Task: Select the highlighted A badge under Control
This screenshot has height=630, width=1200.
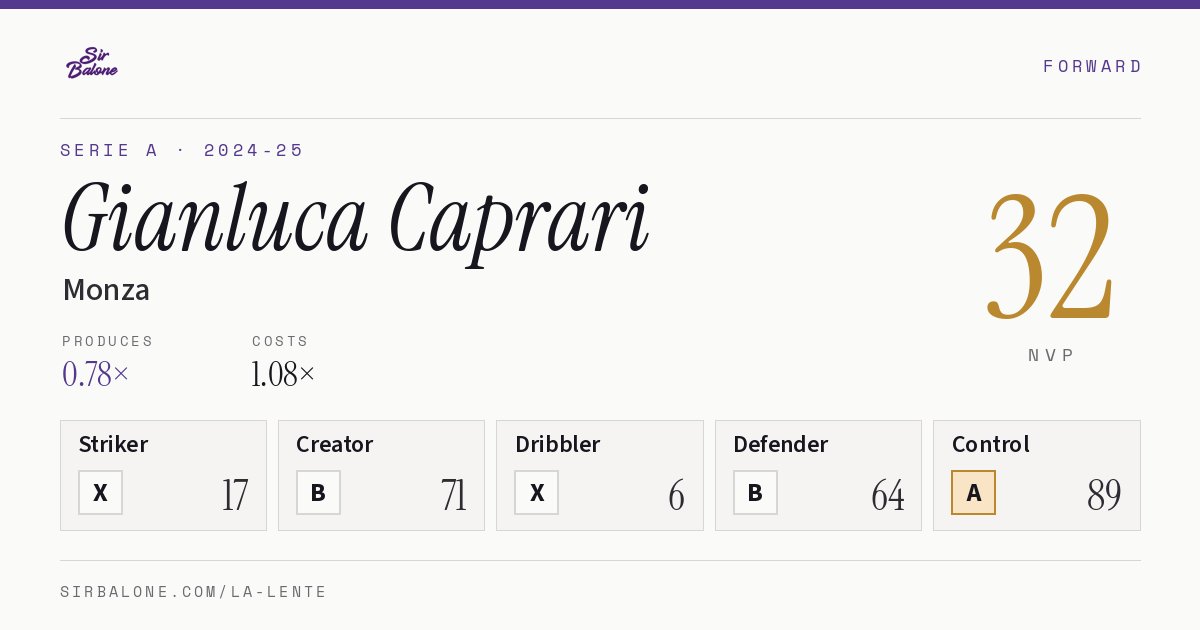Action: (x=973, y=492)
